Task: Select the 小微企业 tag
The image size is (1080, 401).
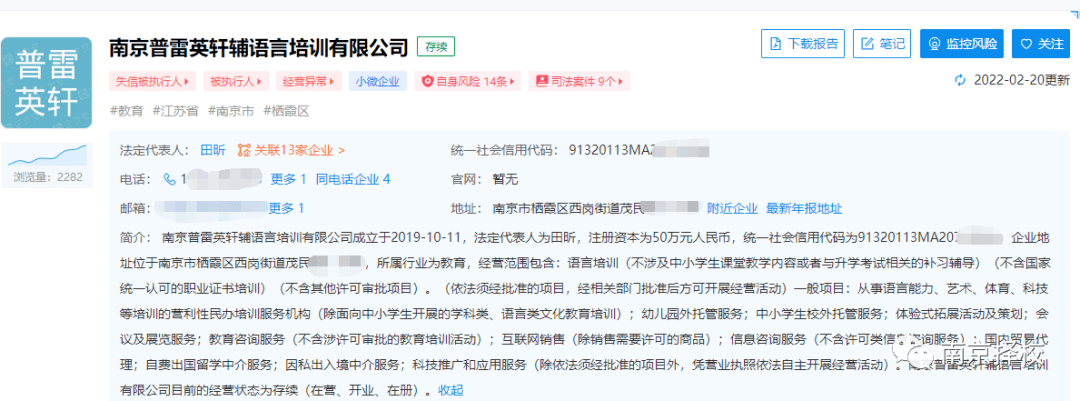Action: [x=377, y=81]
